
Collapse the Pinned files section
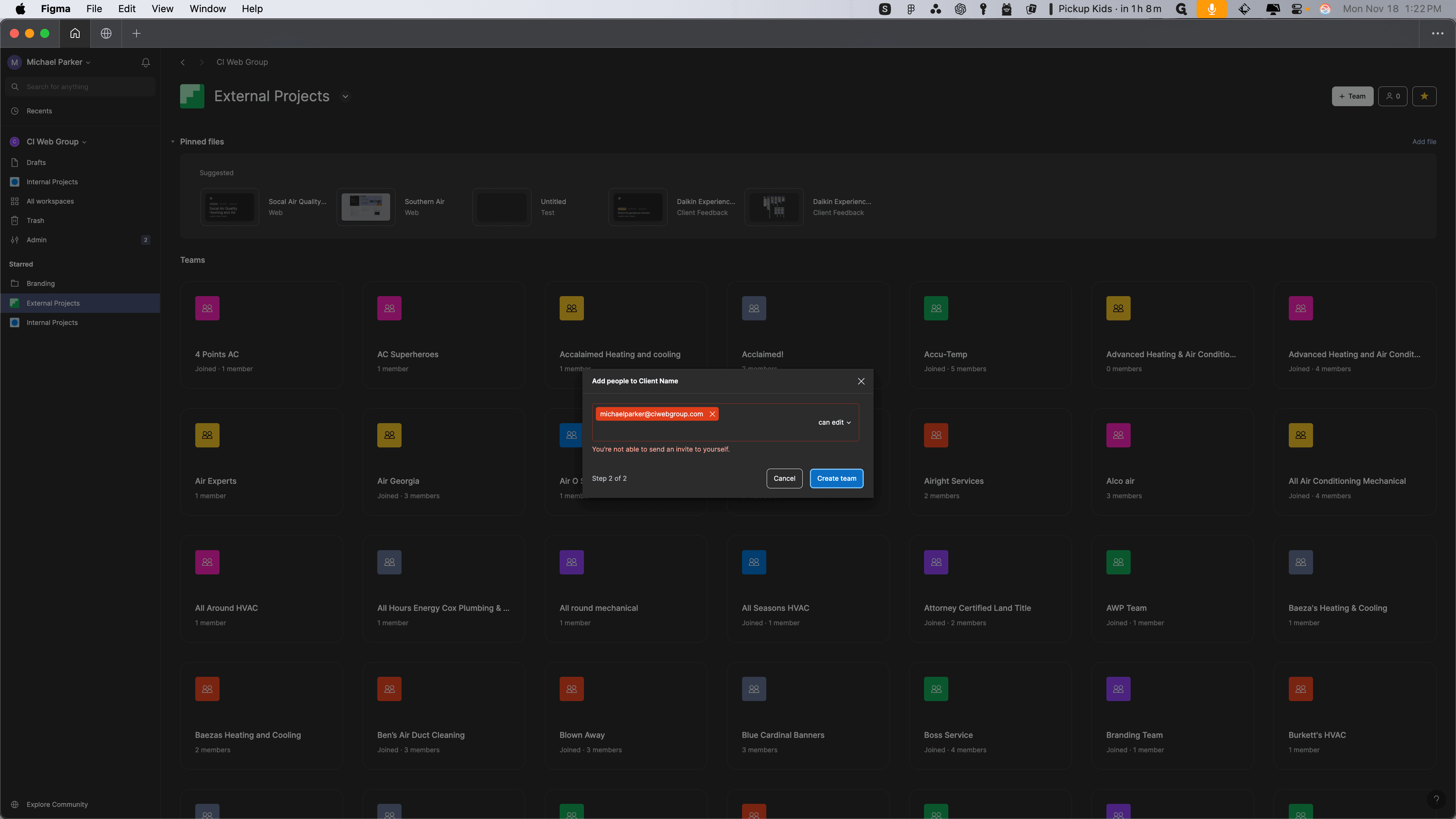[173, 142]
